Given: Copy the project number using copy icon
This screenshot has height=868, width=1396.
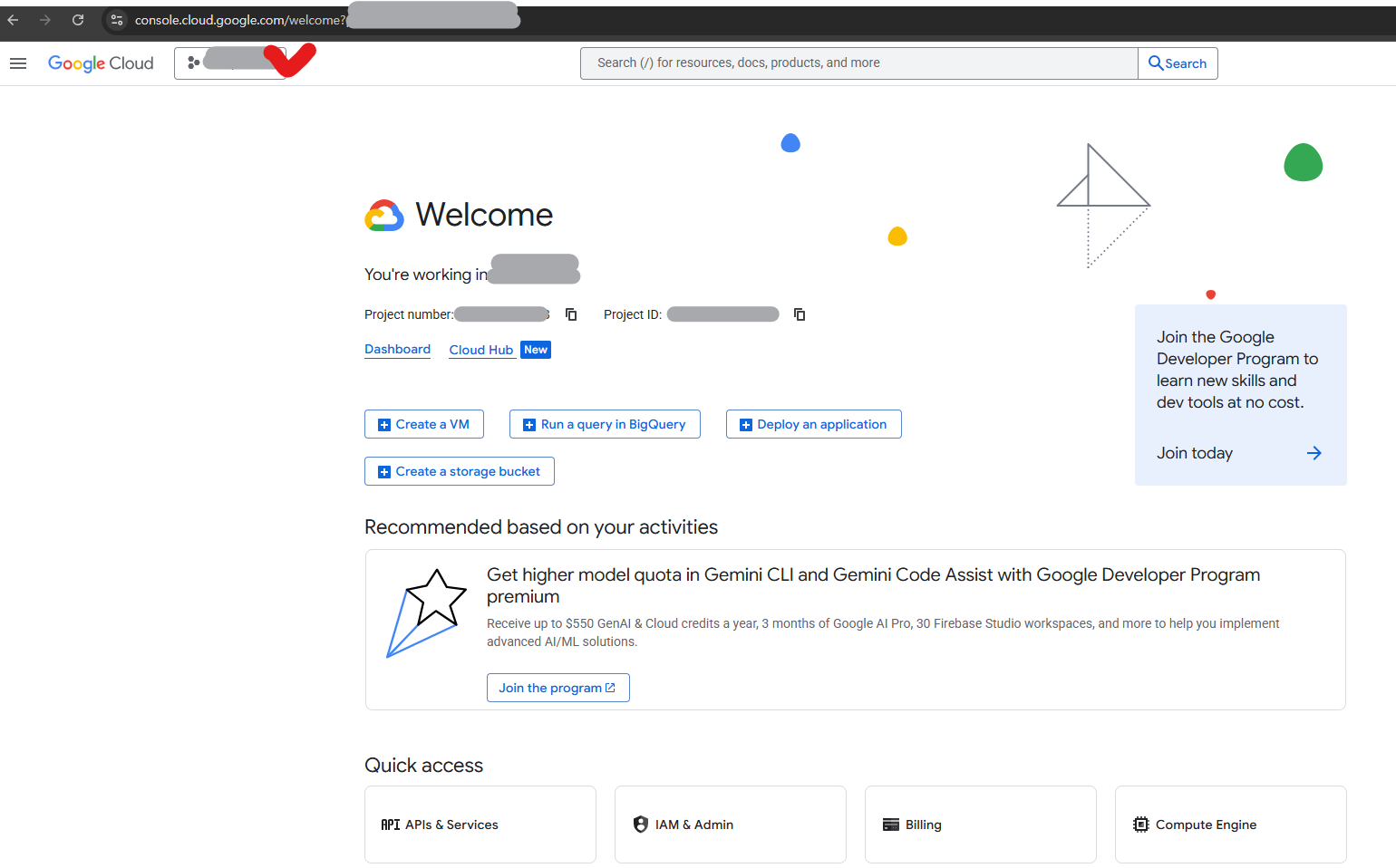Looking at the screenshot, I should tap(570, 313).
